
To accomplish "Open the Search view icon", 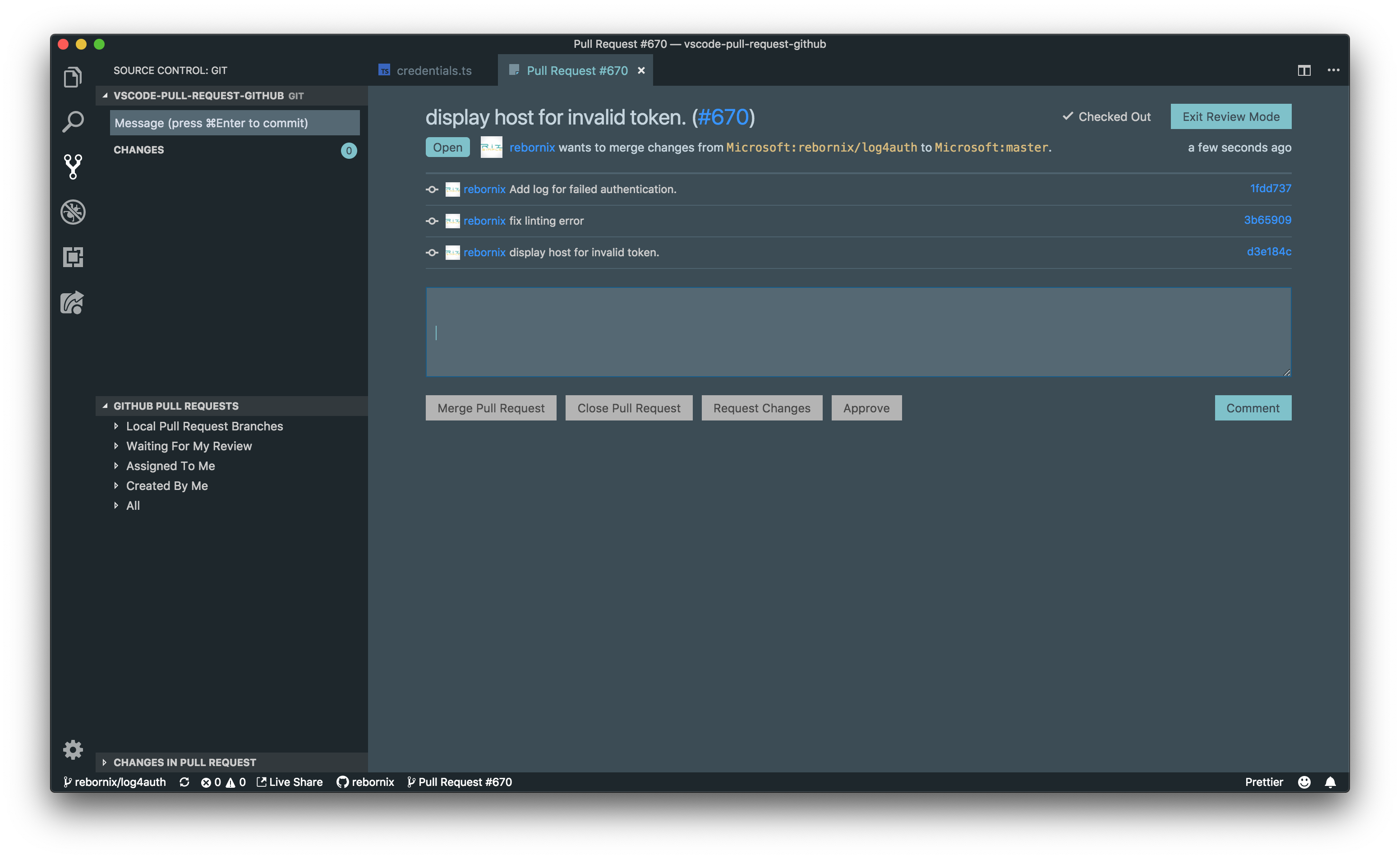I will point(73,122).
